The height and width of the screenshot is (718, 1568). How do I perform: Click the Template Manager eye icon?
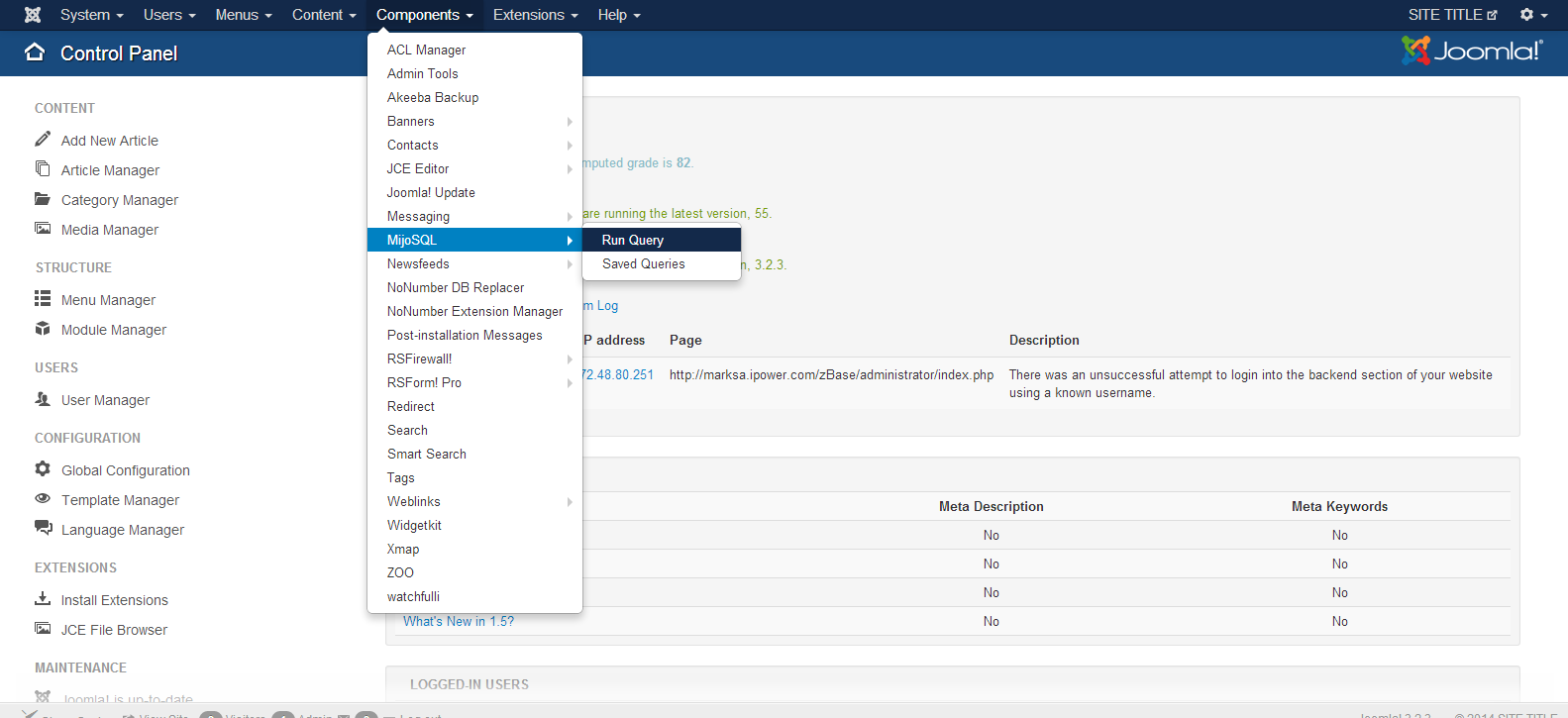click(43, 499)
